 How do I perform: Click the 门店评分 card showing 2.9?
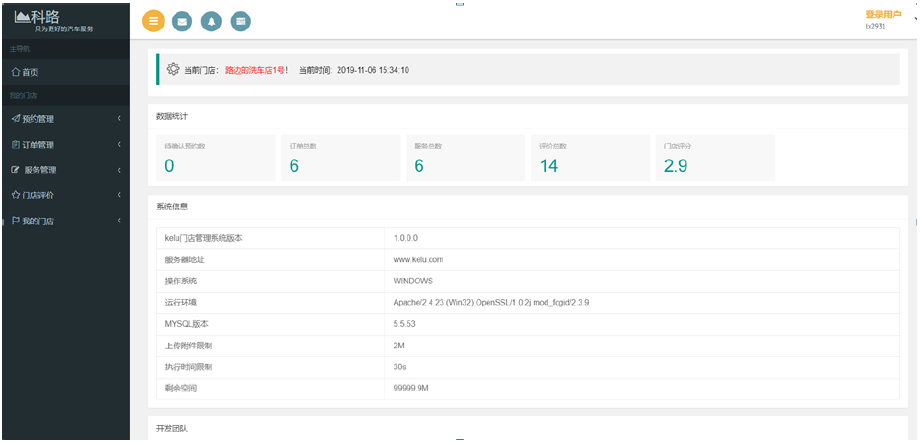coord(714,158)
